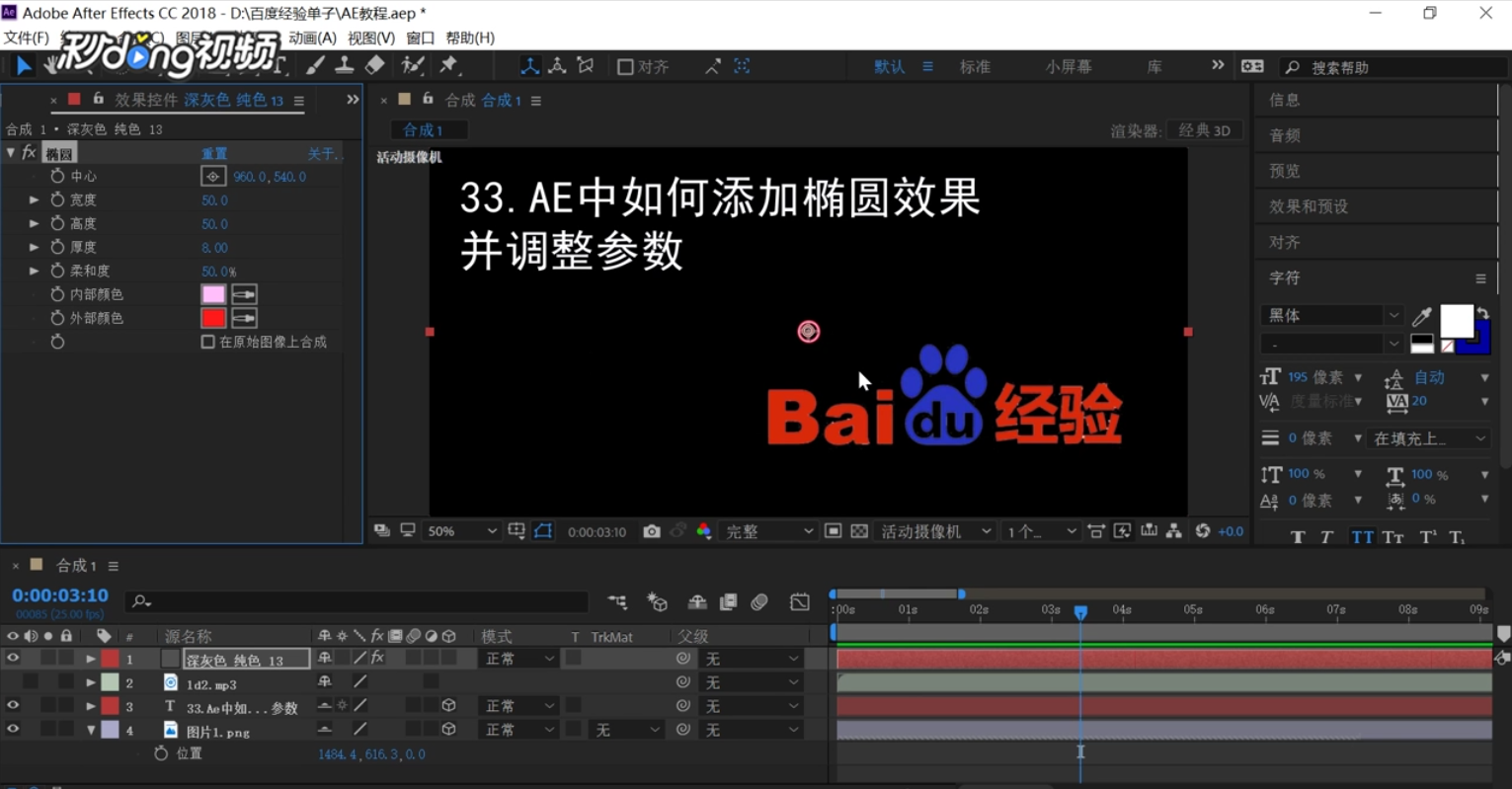Viewport: 1512px width, 789px height.
Task: Open the 动画(A) menu
Action: (x=312, y=38)
